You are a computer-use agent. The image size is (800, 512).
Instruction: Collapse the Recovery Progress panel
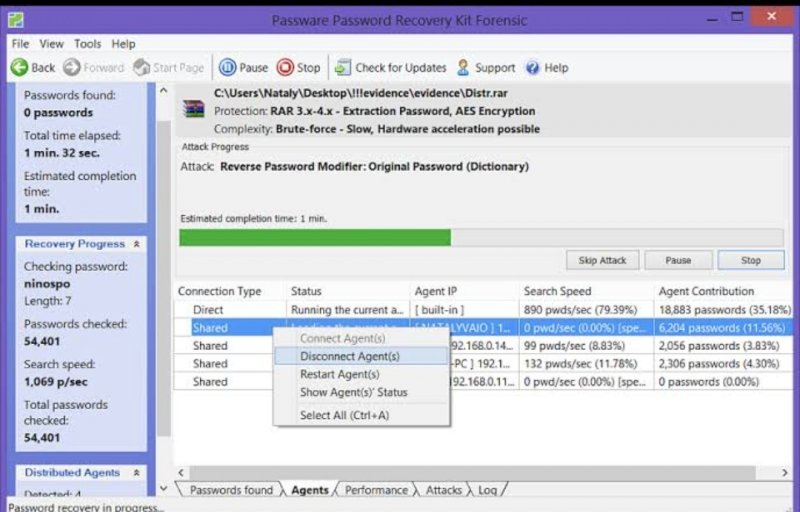[x=137, y=244]
